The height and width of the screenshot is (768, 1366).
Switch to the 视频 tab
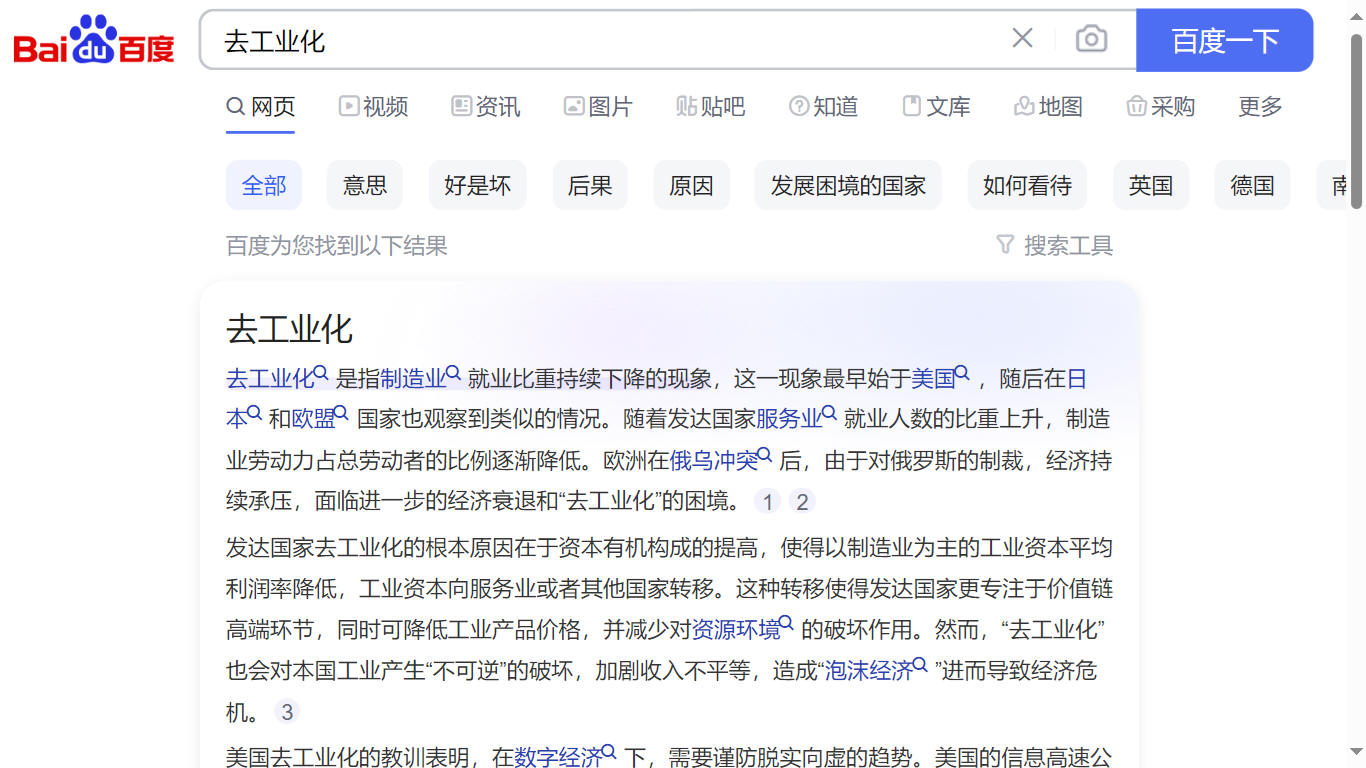pyautogui.click(x=374, y=106)
